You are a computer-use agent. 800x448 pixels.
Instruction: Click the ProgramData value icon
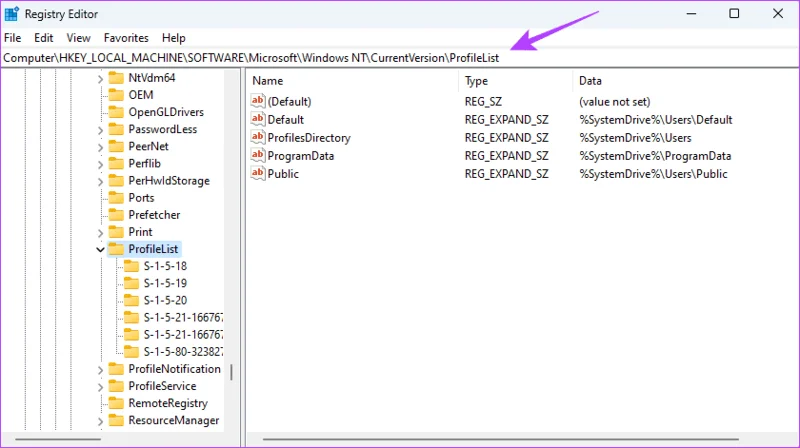258,155
